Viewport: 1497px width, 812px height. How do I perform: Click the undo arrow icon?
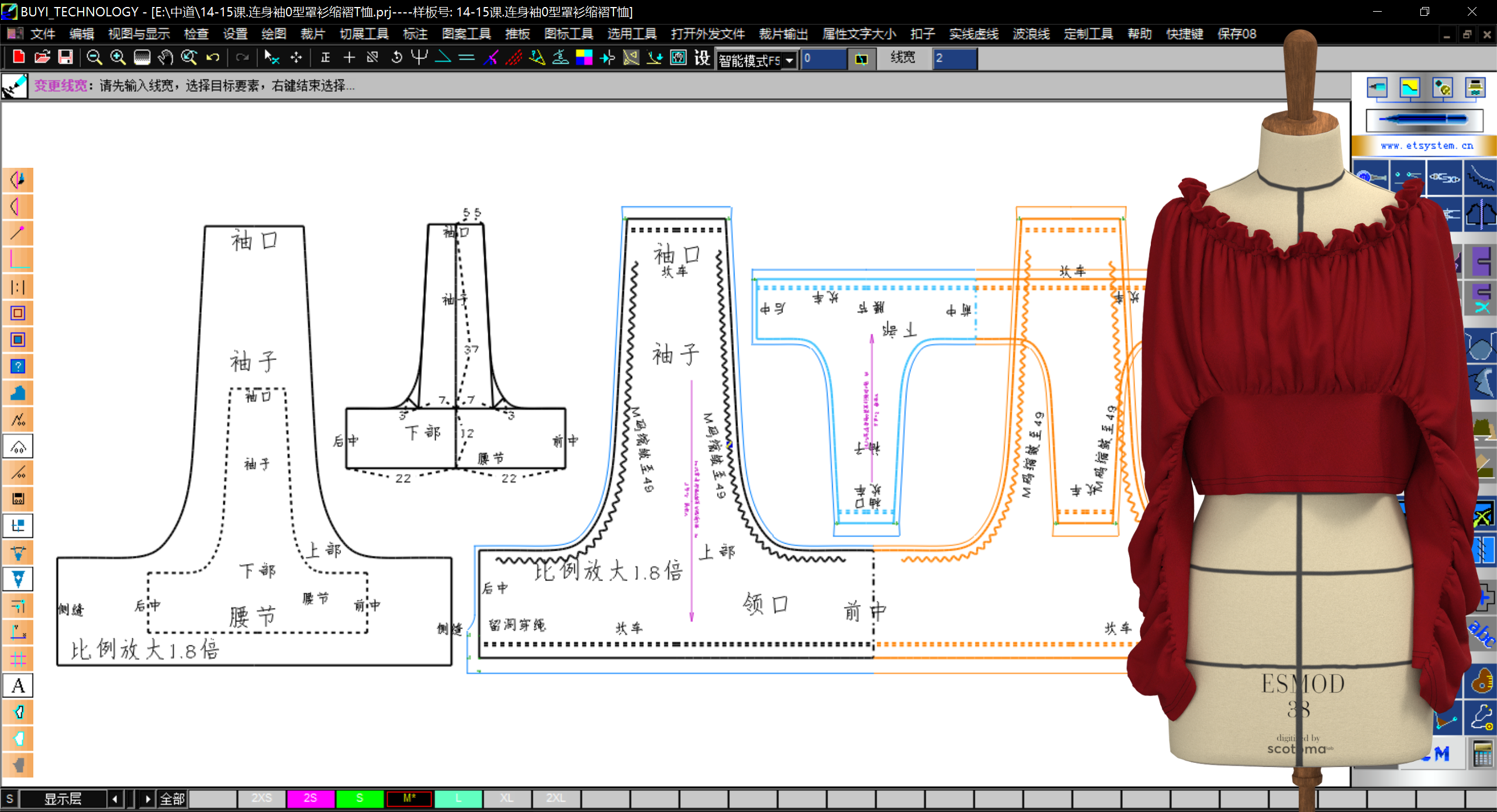(213, 57)
